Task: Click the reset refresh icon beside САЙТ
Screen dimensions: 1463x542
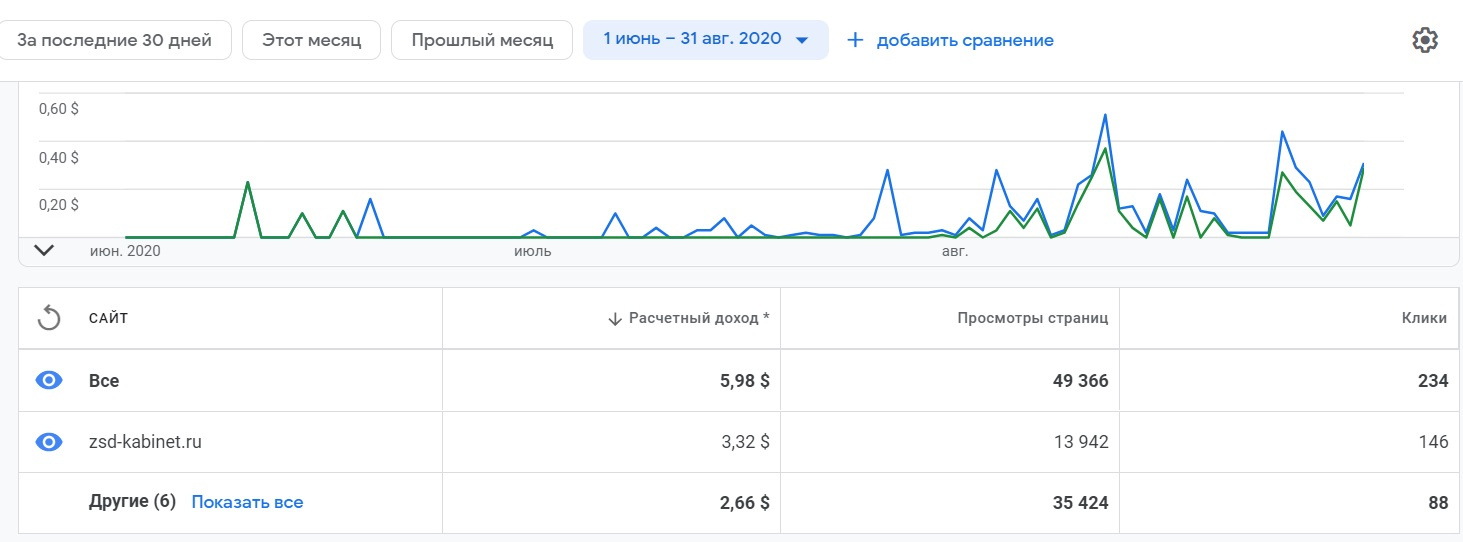Action: pyautogui.click(x=48, y=319)
